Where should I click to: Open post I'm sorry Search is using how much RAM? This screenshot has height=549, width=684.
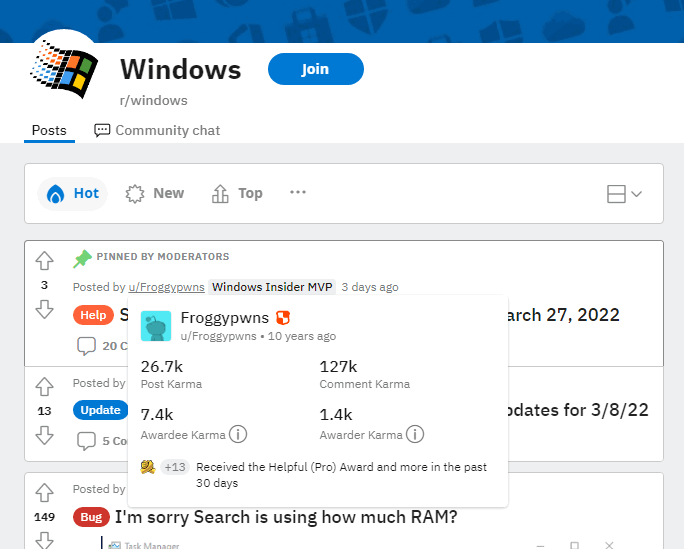point(286,517)
